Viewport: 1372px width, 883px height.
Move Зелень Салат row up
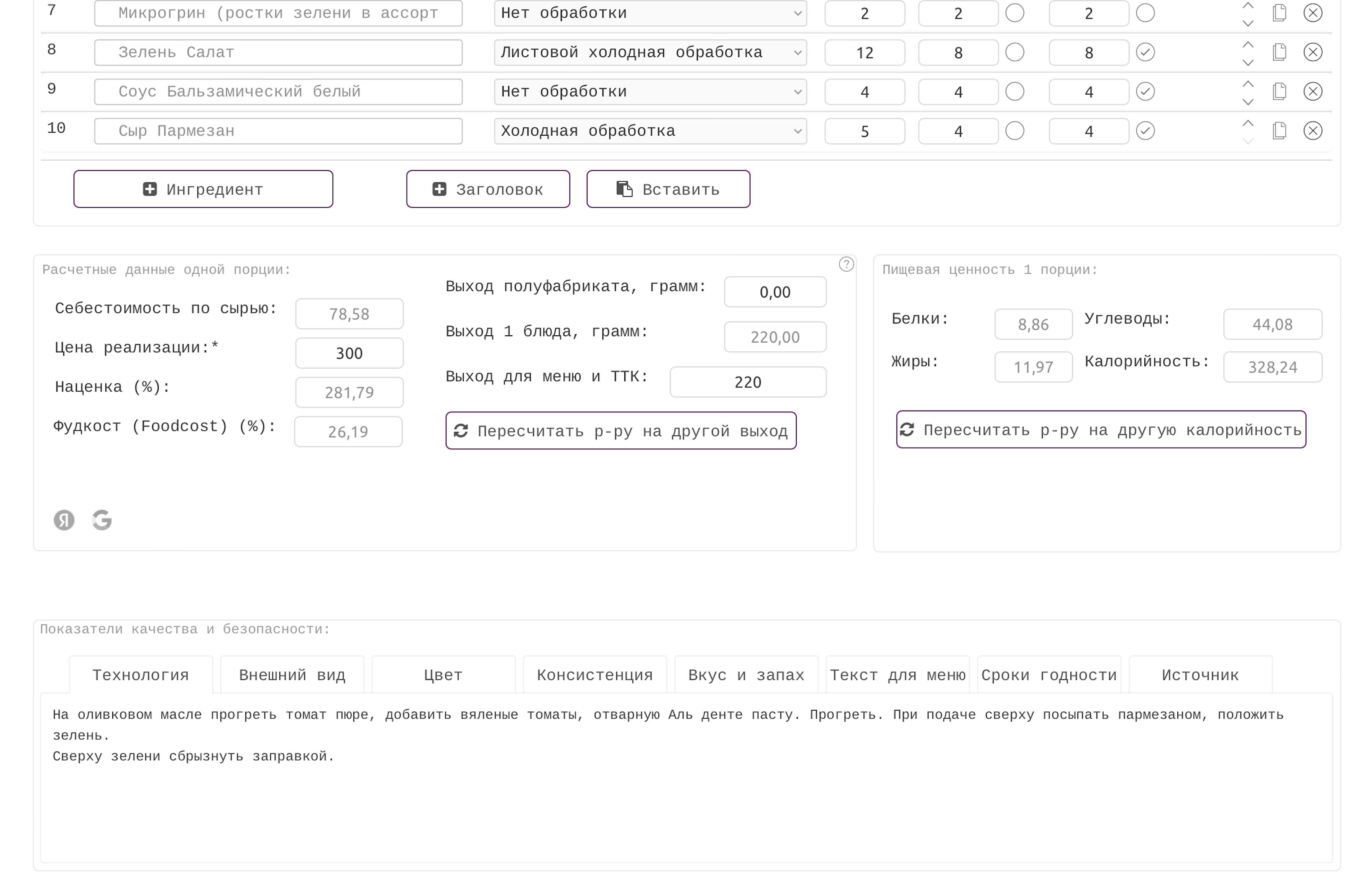tap(1247, 44)
